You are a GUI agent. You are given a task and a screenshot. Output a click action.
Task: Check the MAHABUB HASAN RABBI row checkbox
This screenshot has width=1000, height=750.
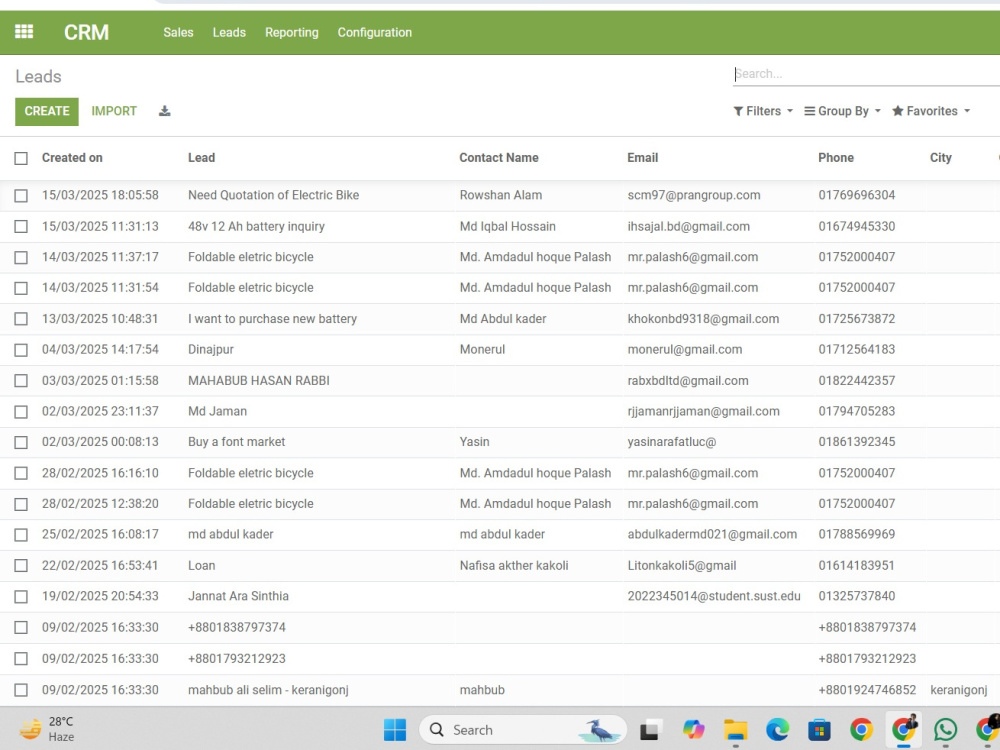click(x=21, y=381)
